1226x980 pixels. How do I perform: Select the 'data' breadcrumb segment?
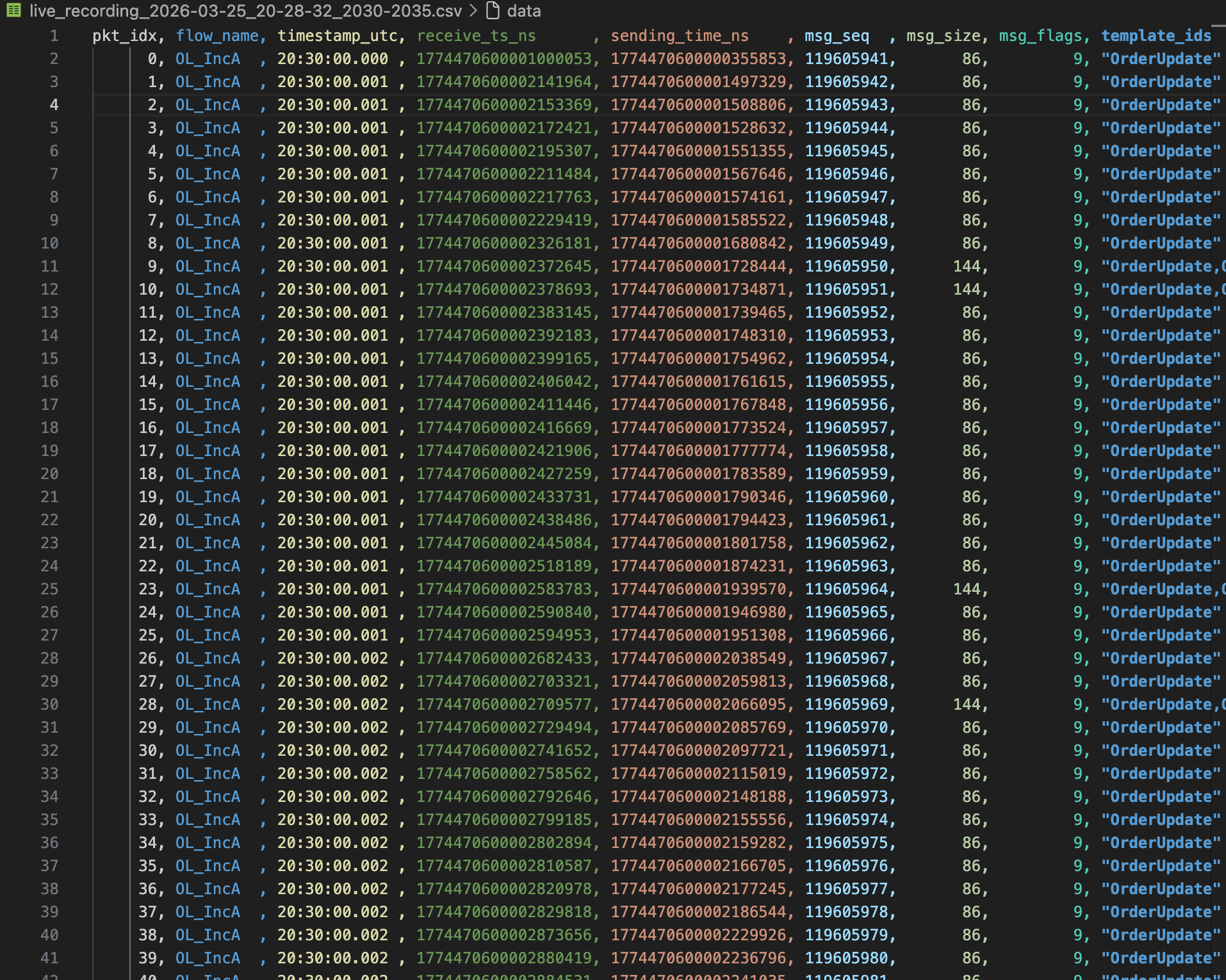(524, 11)
